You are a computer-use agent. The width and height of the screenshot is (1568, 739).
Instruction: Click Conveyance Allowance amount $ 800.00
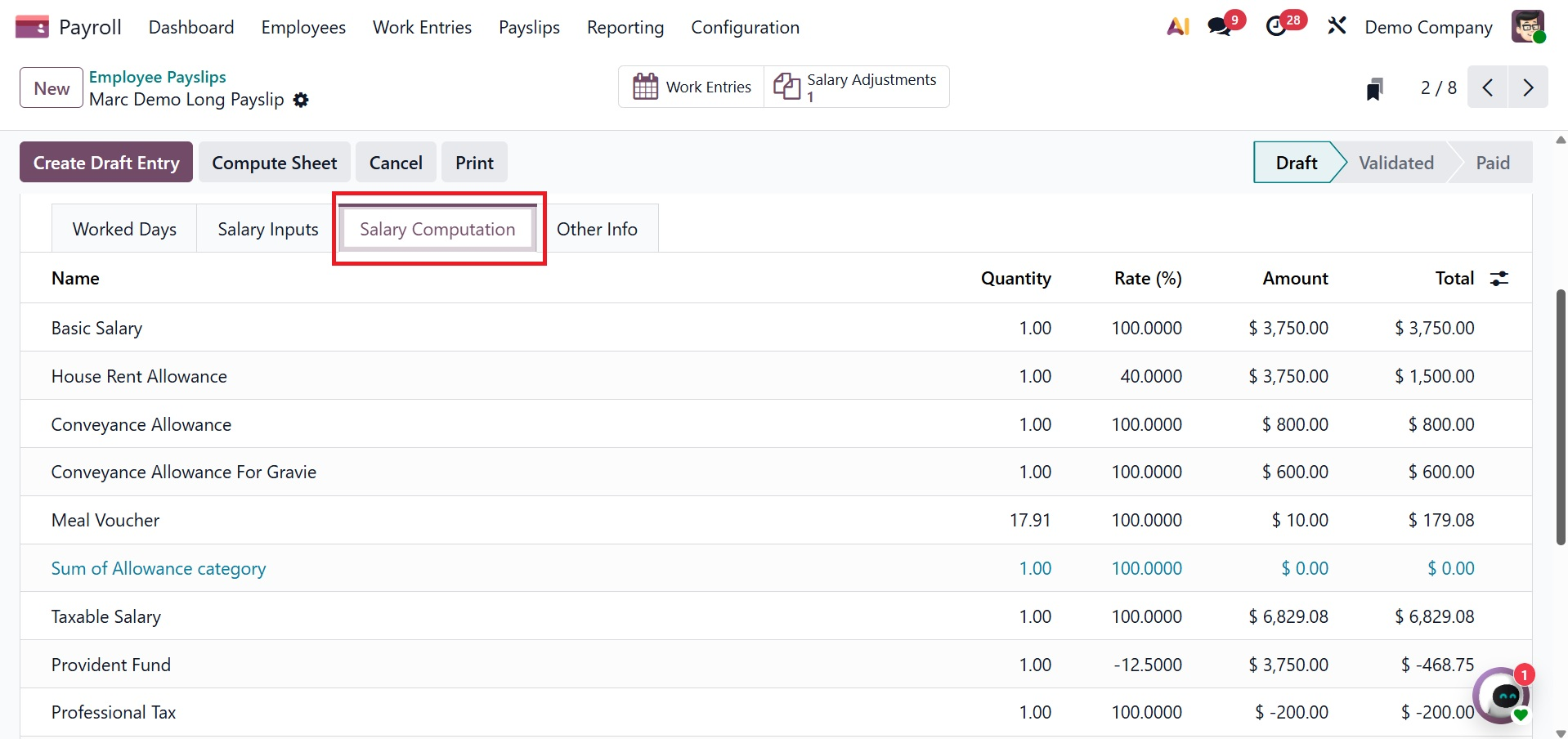coord(1295,424)
